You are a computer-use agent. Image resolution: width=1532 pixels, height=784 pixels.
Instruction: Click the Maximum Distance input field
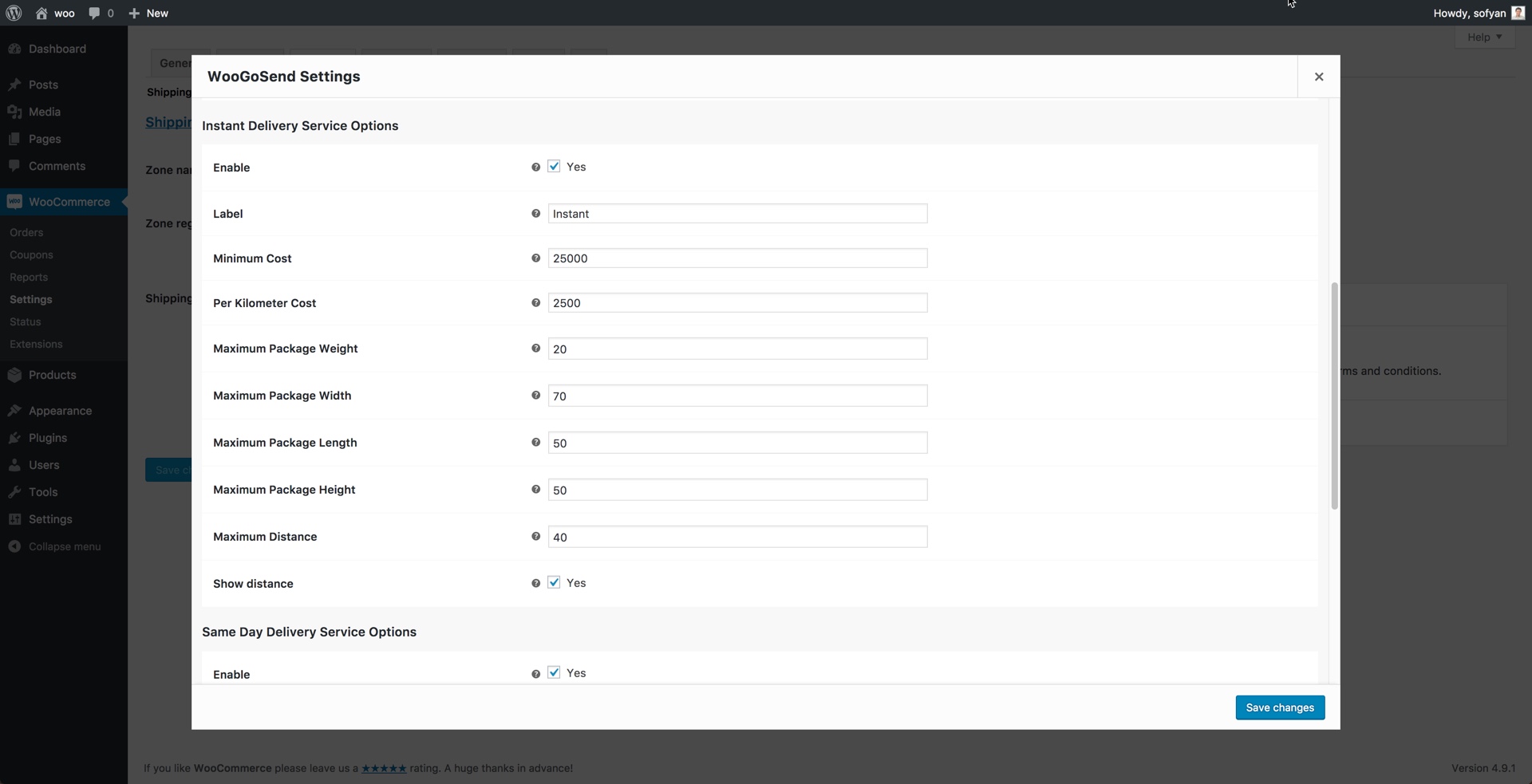tap(737, 537)
